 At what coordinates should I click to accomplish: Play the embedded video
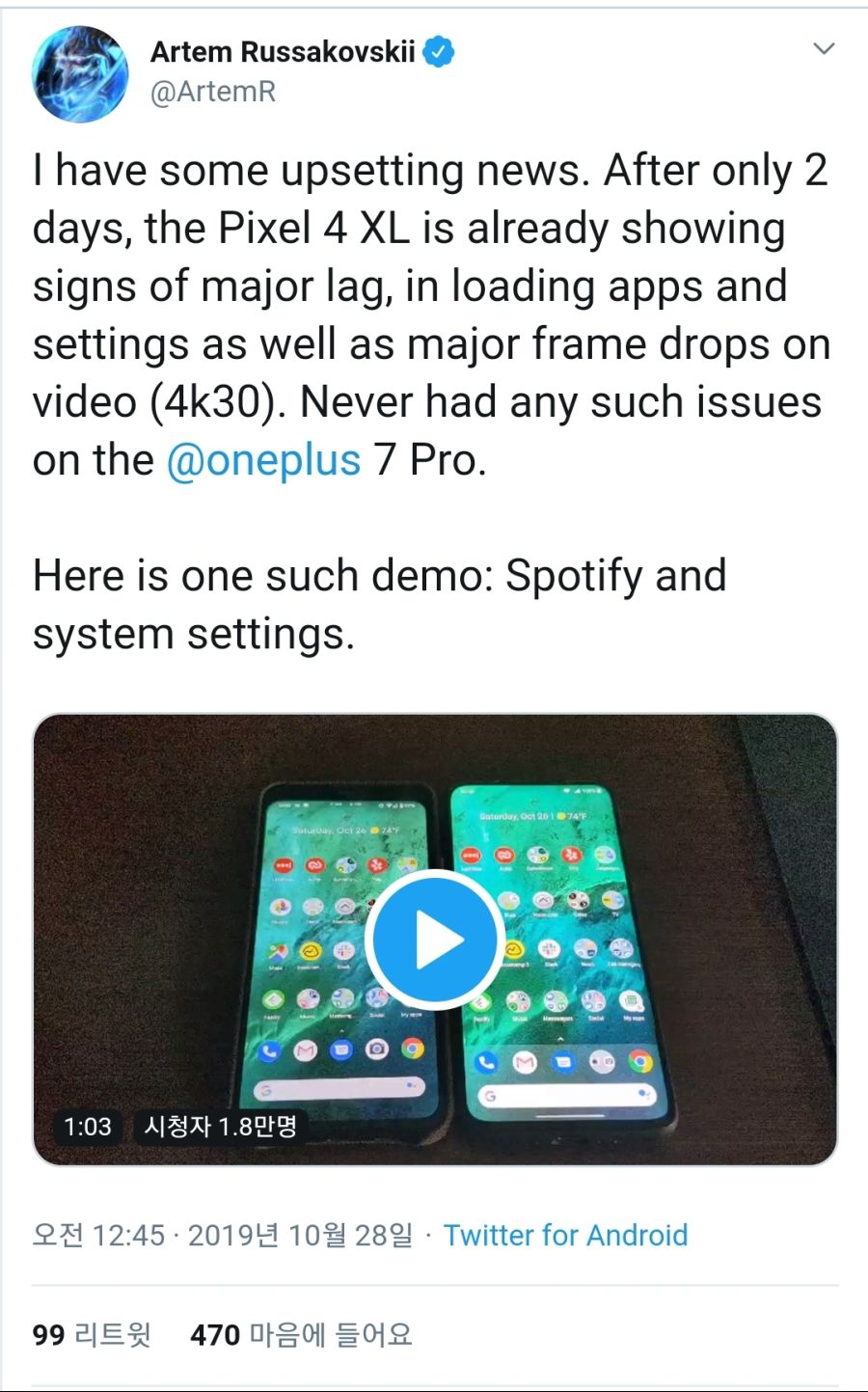(x=434, y=940)
